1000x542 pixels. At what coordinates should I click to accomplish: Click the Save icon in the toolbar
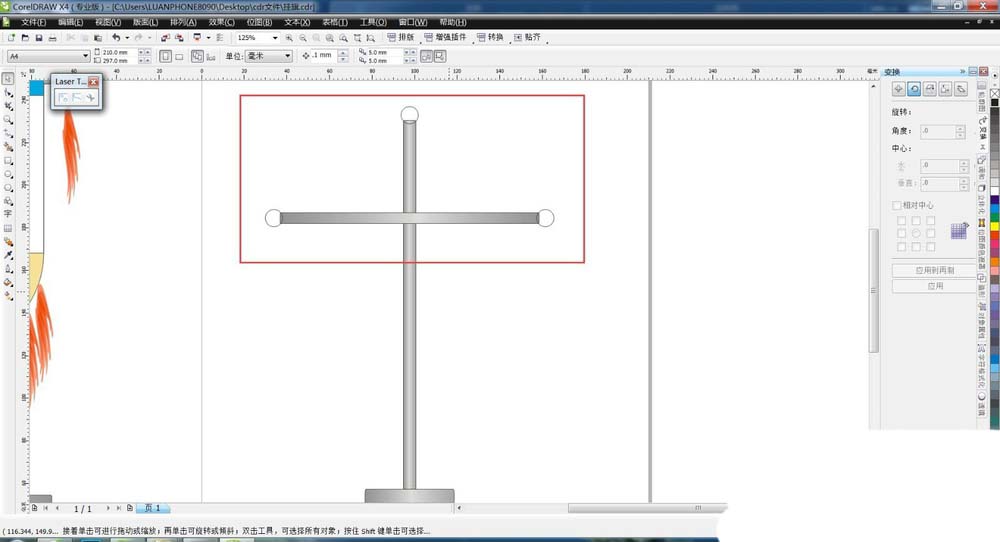[38, 38]
